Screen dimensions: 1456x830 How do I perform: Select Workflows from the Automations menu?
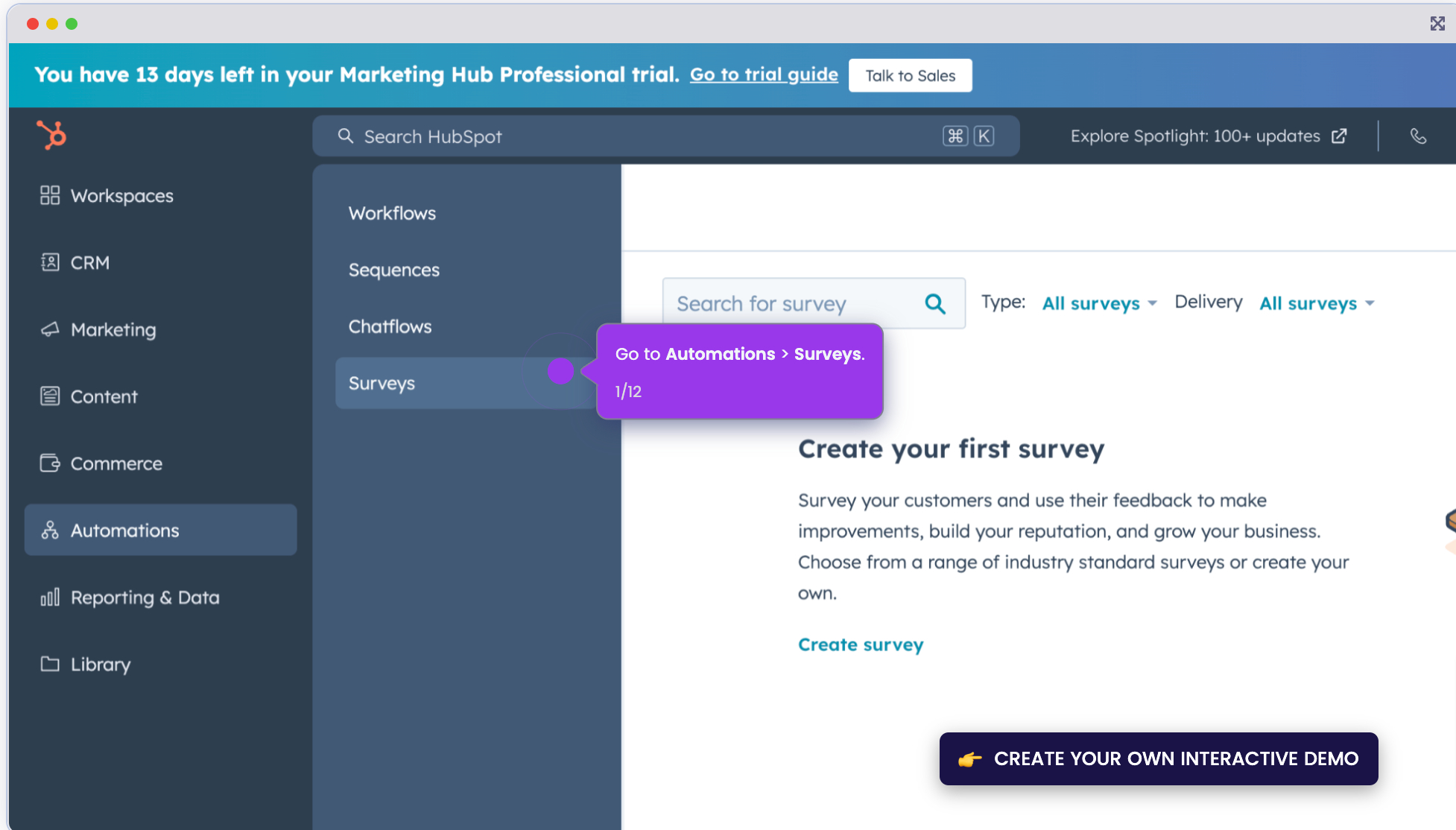(x=392, y=213)
